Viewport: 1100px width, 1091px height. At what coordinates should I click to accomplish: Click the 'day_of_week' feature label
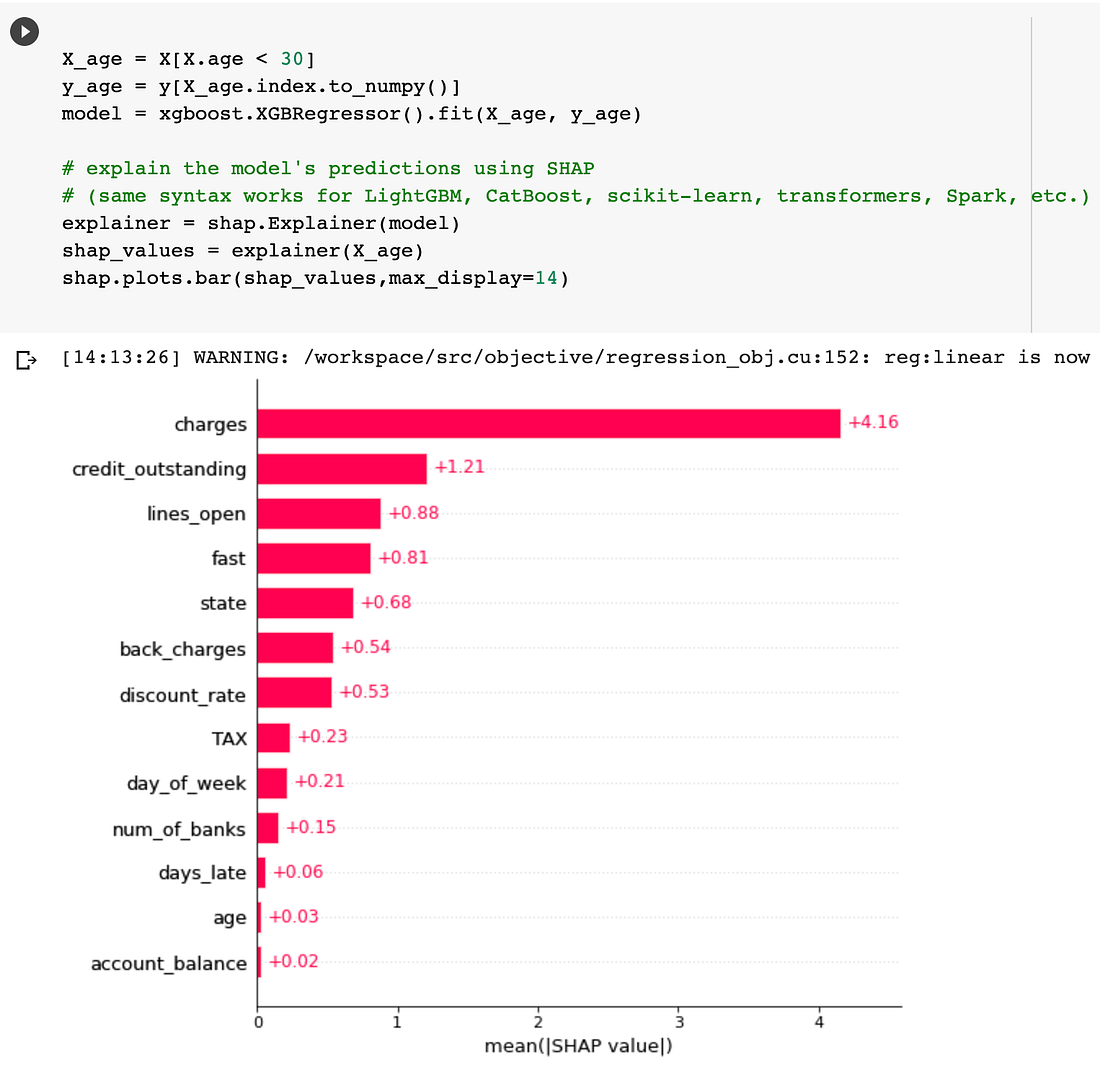click(187, 784)
